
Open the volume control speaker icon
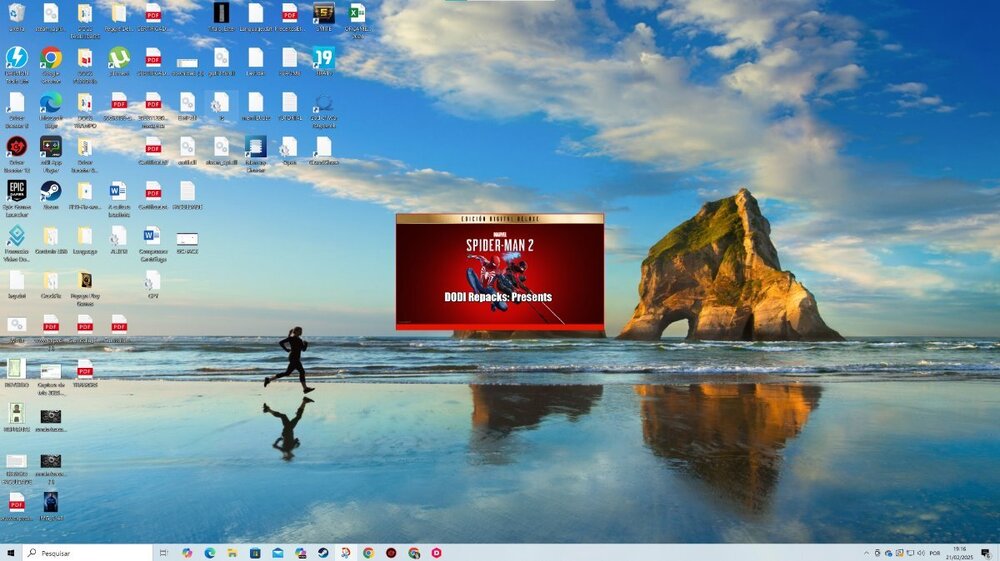point(919,552)
